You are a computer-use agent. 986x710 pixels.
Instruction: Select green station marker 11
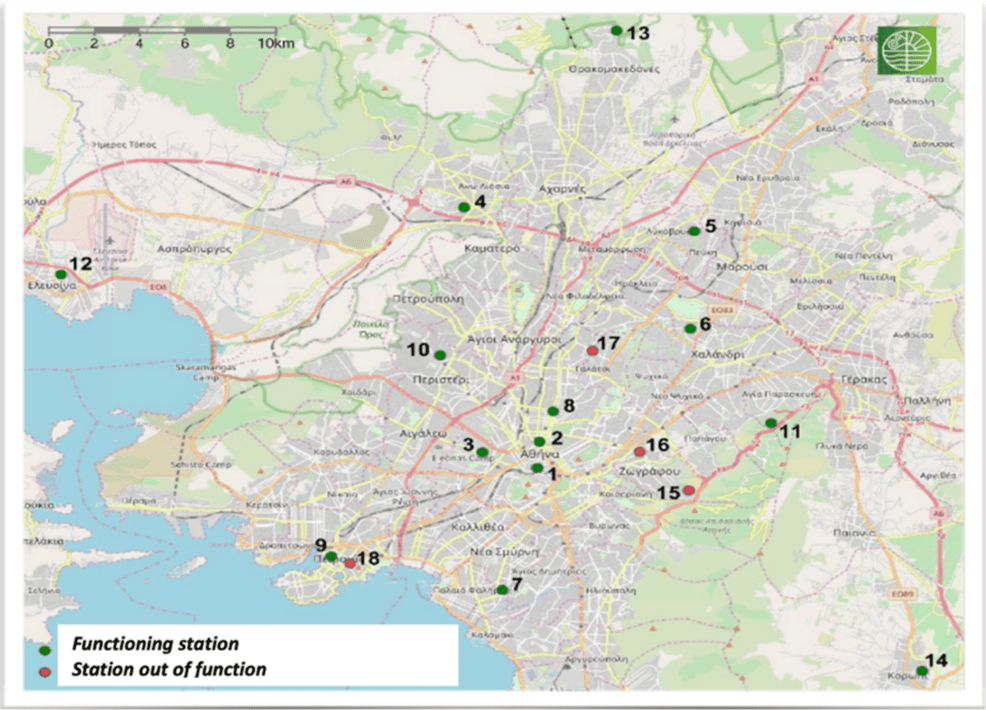[770, 423]
